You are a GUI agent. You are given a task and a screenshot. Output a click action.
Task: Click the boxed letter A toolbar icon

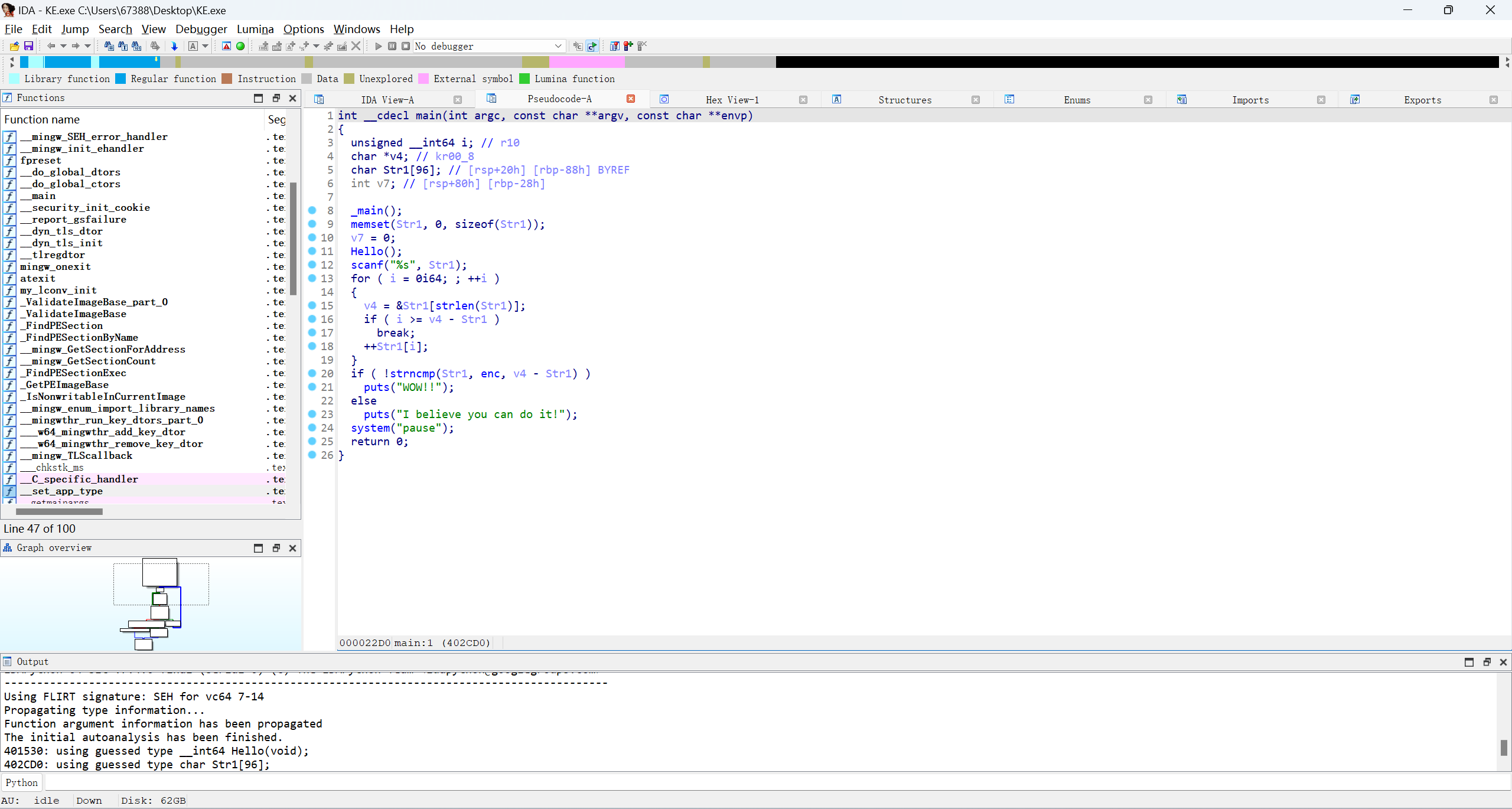[x=193, y=46]
